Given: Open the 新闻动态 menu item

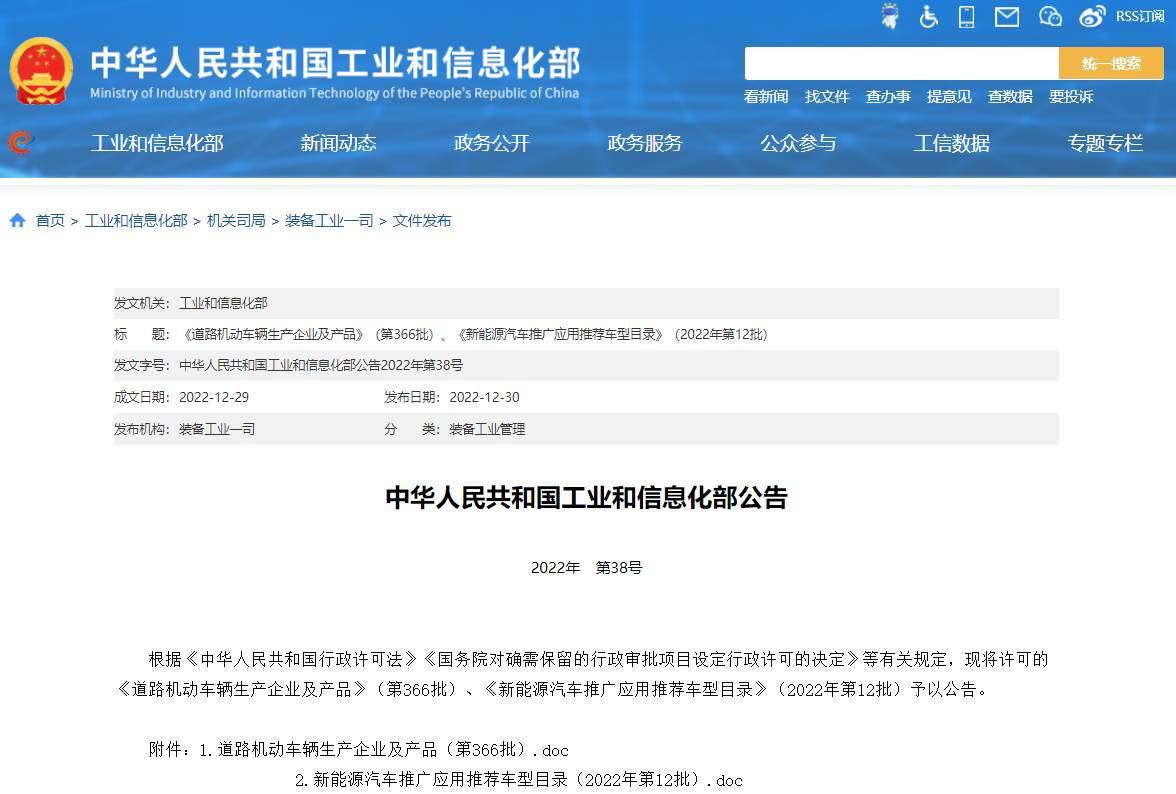Looking at the screenshot, I should coord(339,143).
